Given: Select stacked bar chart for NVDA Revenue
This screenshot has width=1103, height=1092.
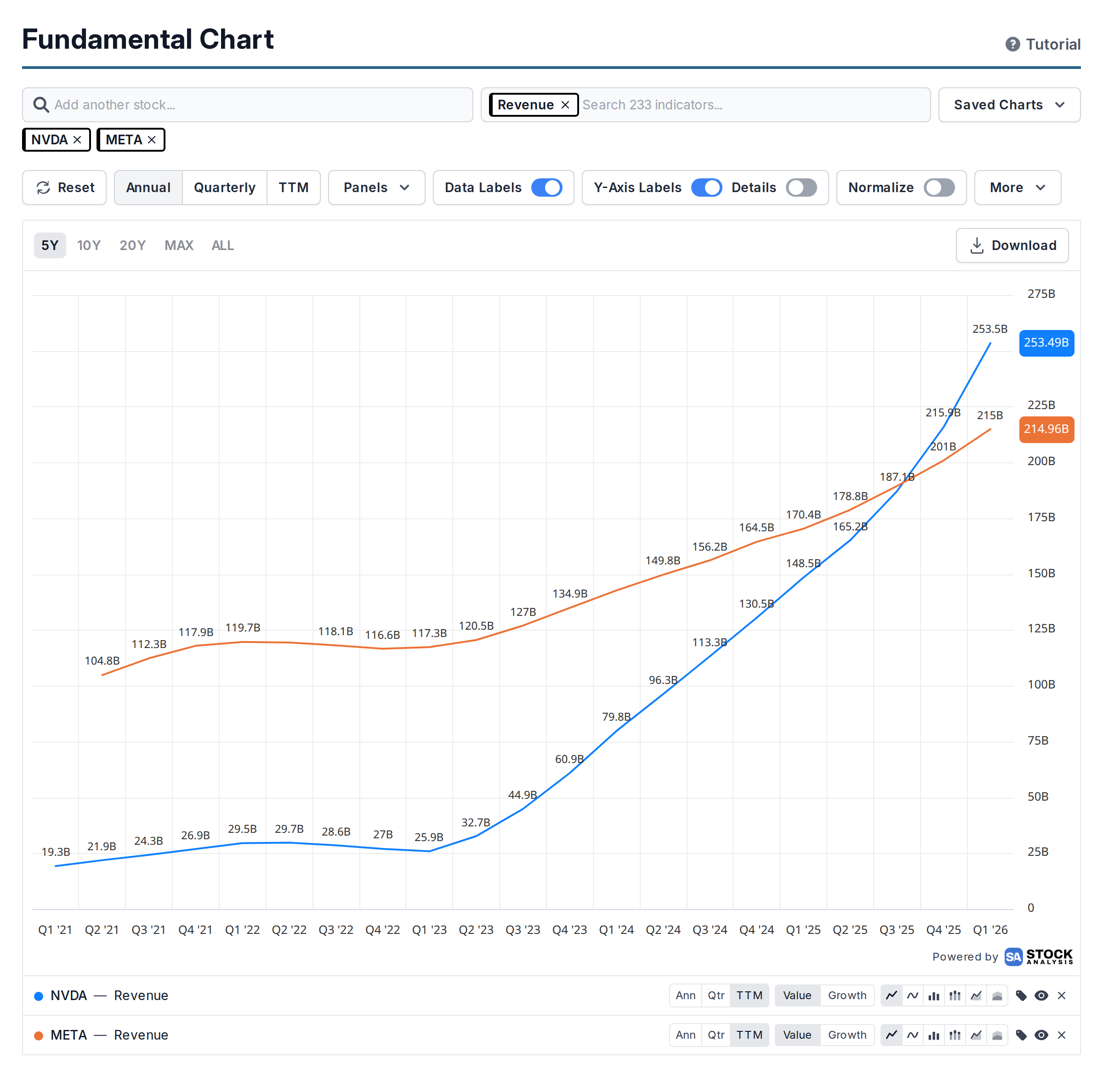Looking at the screenshot, I should point(955,995).
